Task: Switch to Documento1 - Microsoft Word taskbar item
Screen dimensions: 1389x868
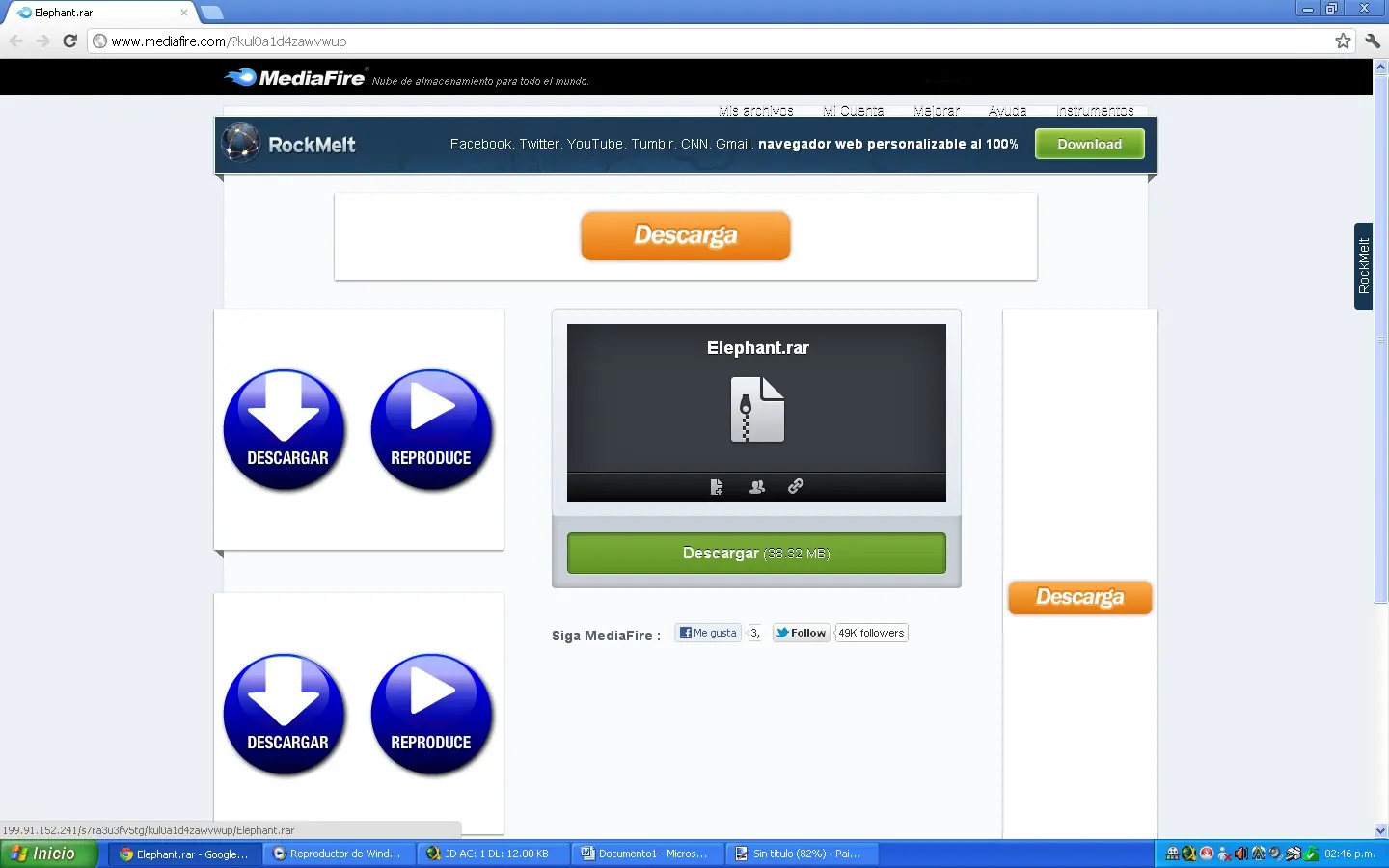Action: point(648,854)
